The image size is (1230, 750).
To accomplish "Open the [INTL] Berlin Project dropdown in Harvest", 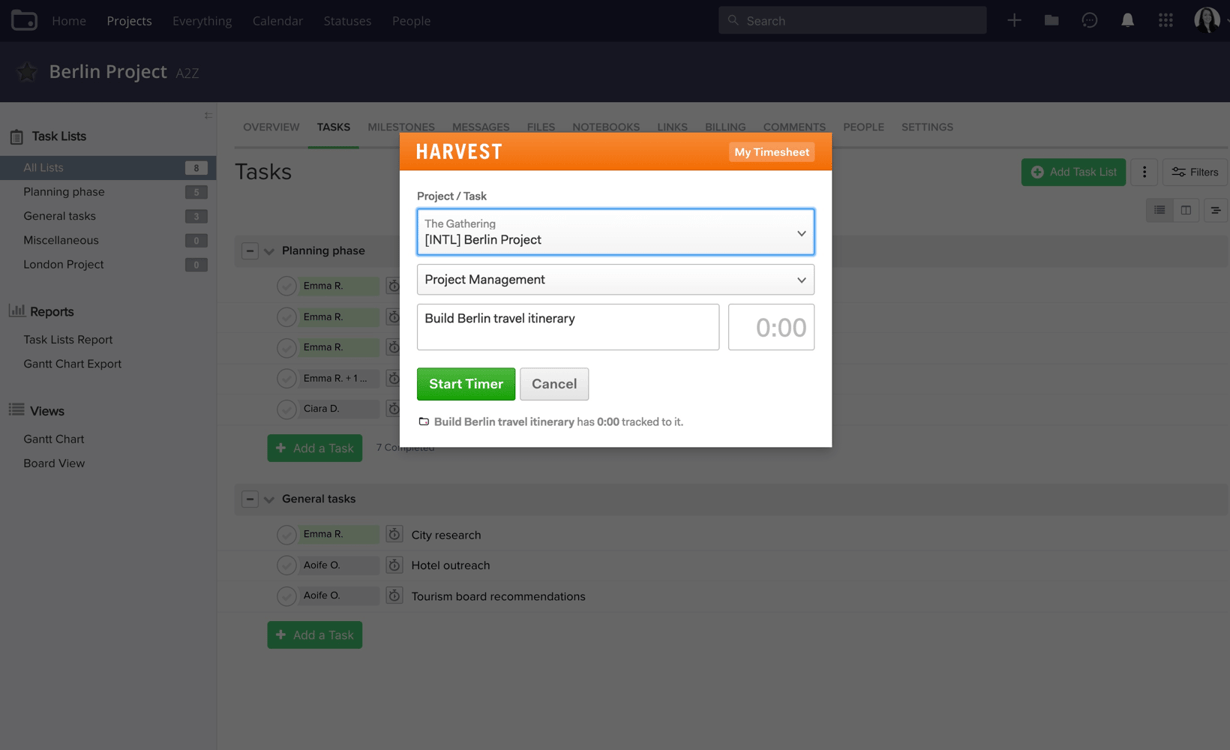I will (615, 232).
